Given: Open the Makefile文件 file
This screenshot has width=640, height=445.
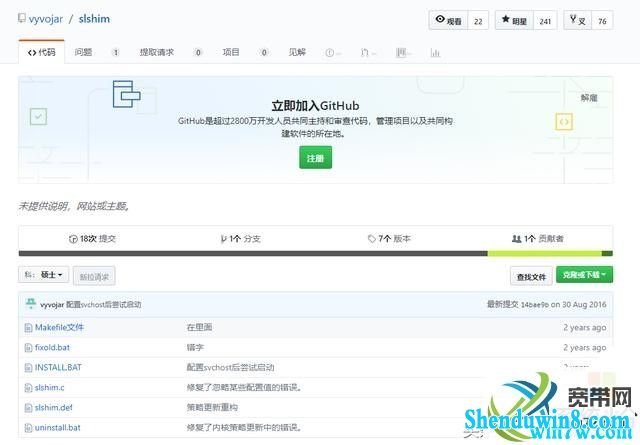Looking at the screenshot, I should point(59,327).
